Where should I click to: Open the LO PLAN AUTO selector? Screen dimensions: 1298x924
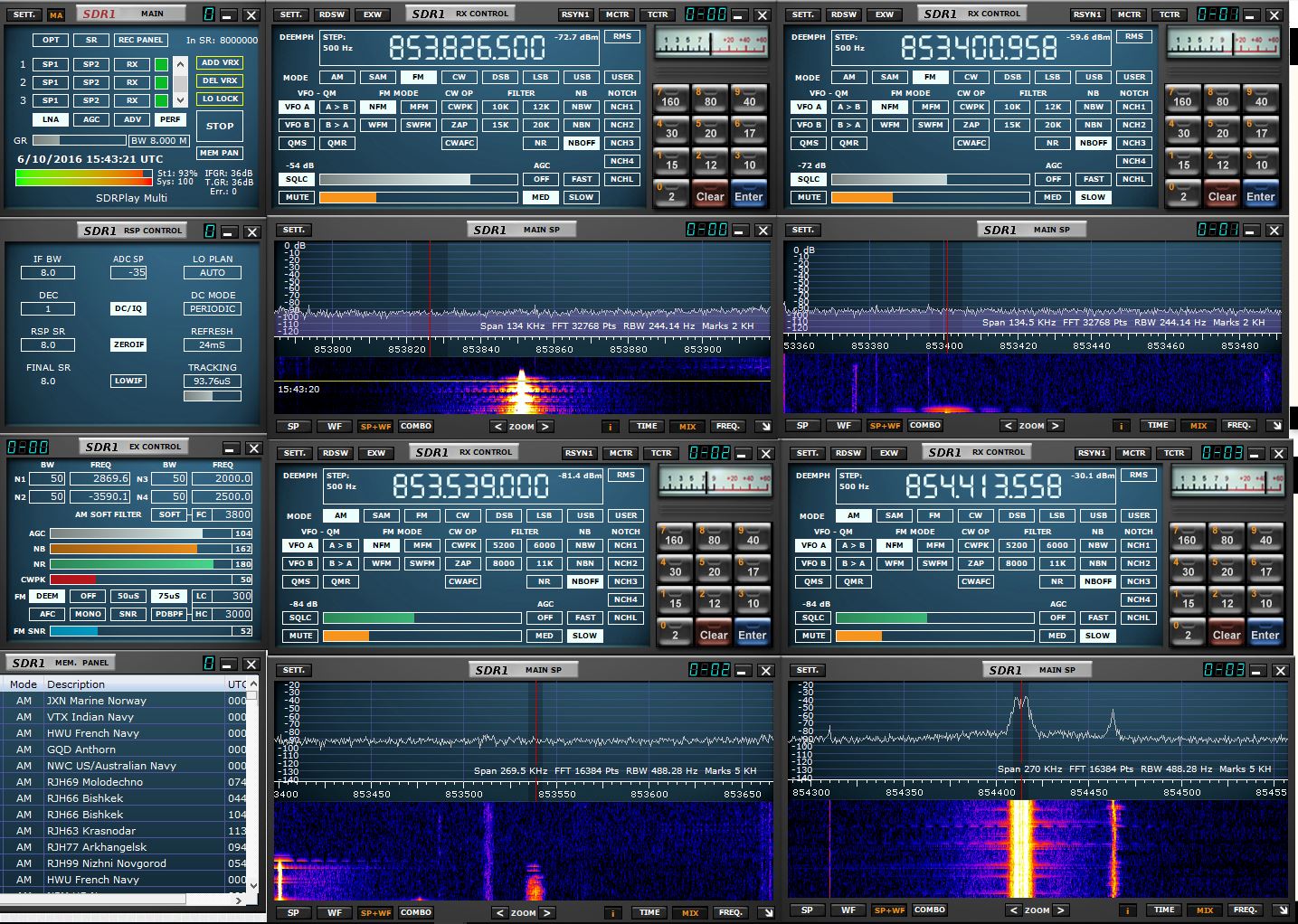pyautogui.click(x=212, y=272)
